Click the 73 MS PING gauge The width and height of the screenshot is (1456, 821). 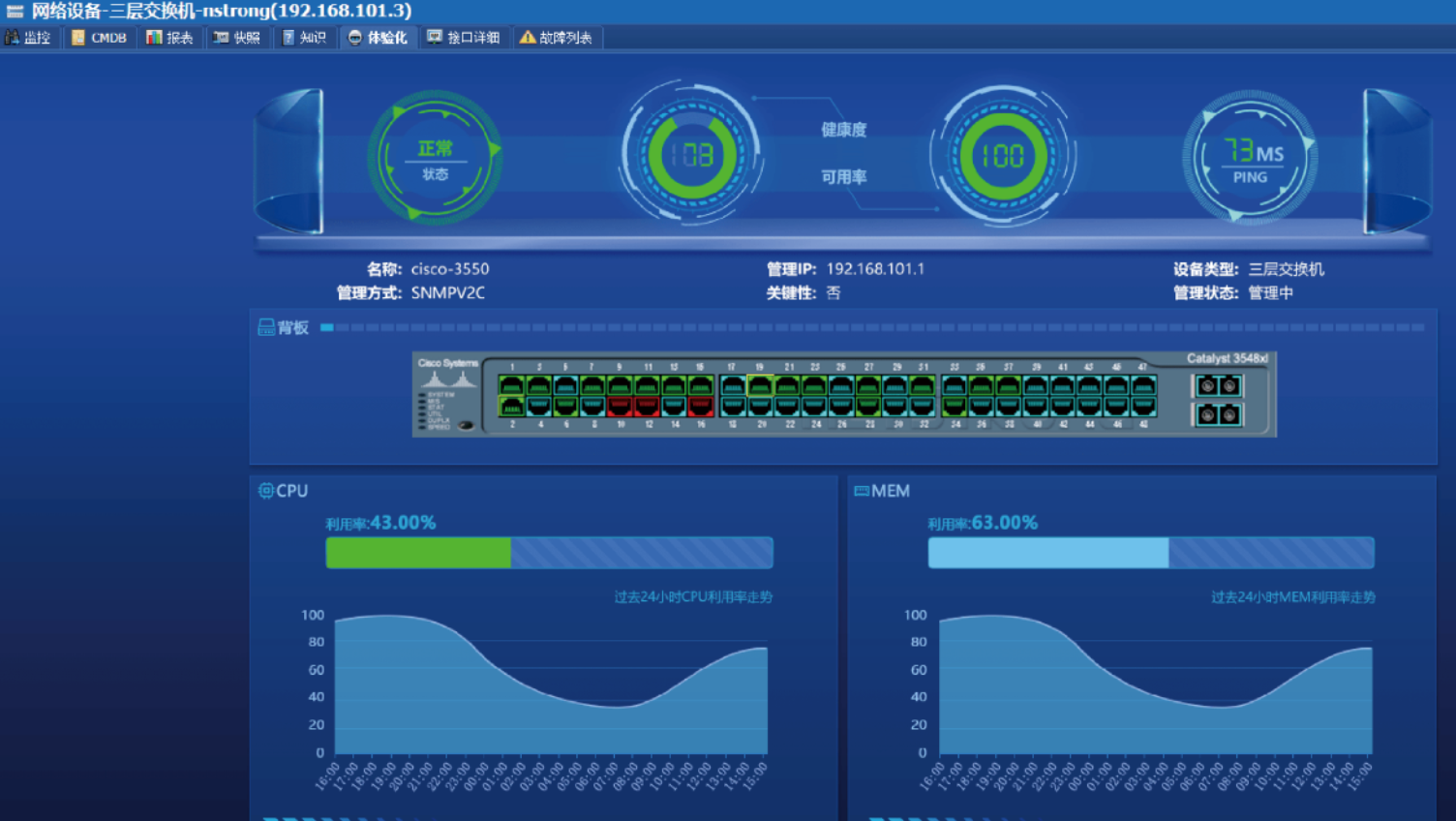(x=1250, y=159)
